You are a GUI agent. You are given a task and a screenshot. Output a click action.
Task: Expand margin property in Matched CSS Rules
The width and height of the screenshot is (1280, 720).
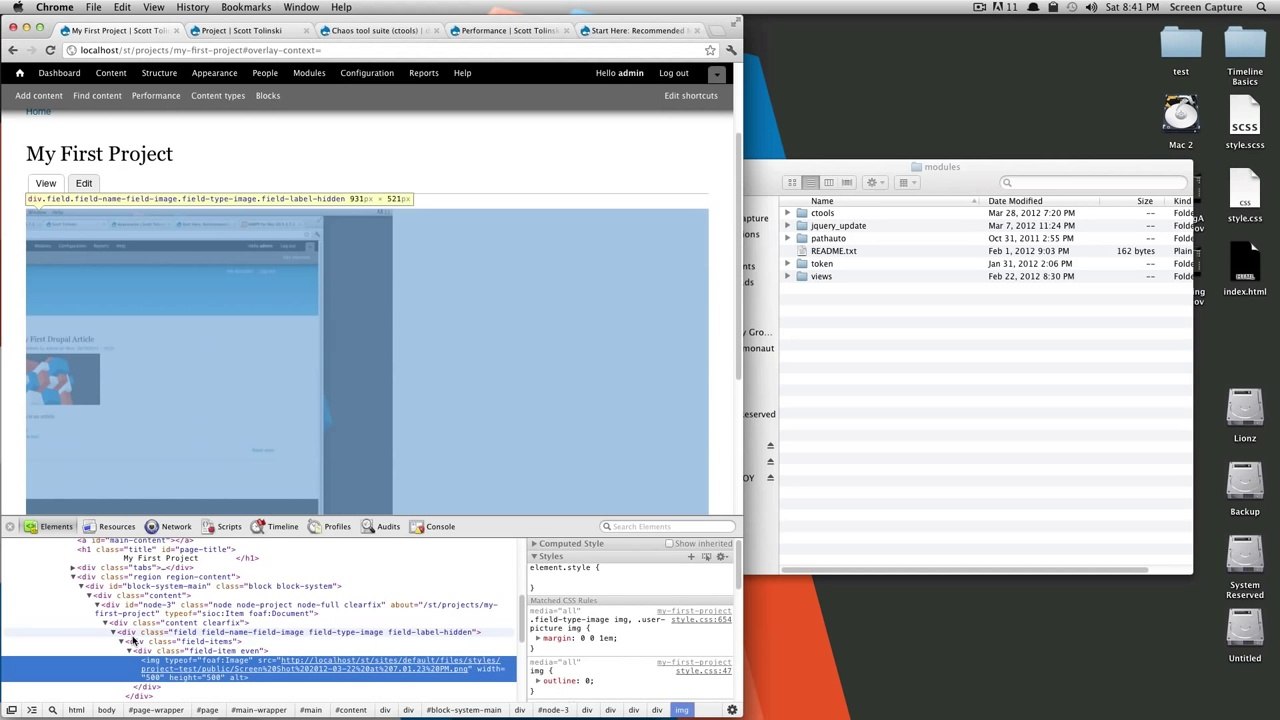pyautogui.click(x=538, y=638)
